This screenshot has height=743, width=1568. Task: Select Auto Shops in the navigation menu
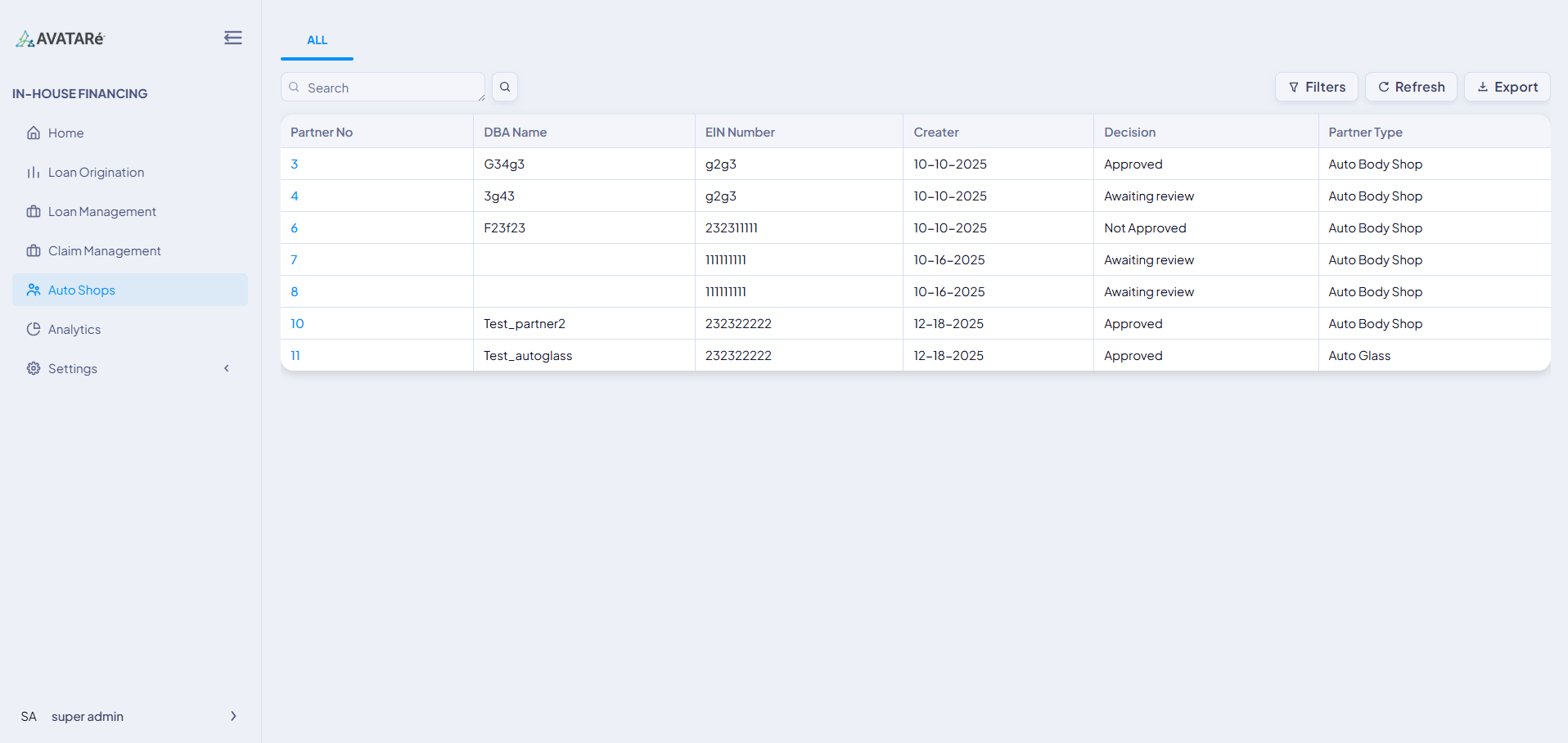[x=82, y=290]
